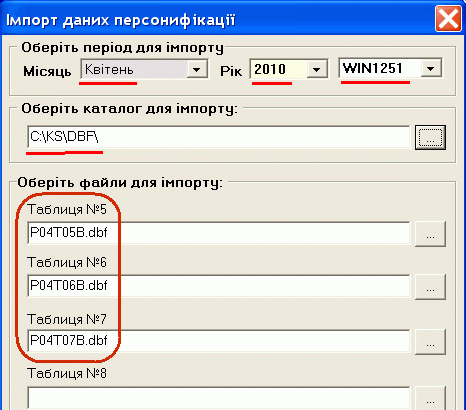
Task: Click the Таблиця №5 file field
Action: click(x=219, y=233)
